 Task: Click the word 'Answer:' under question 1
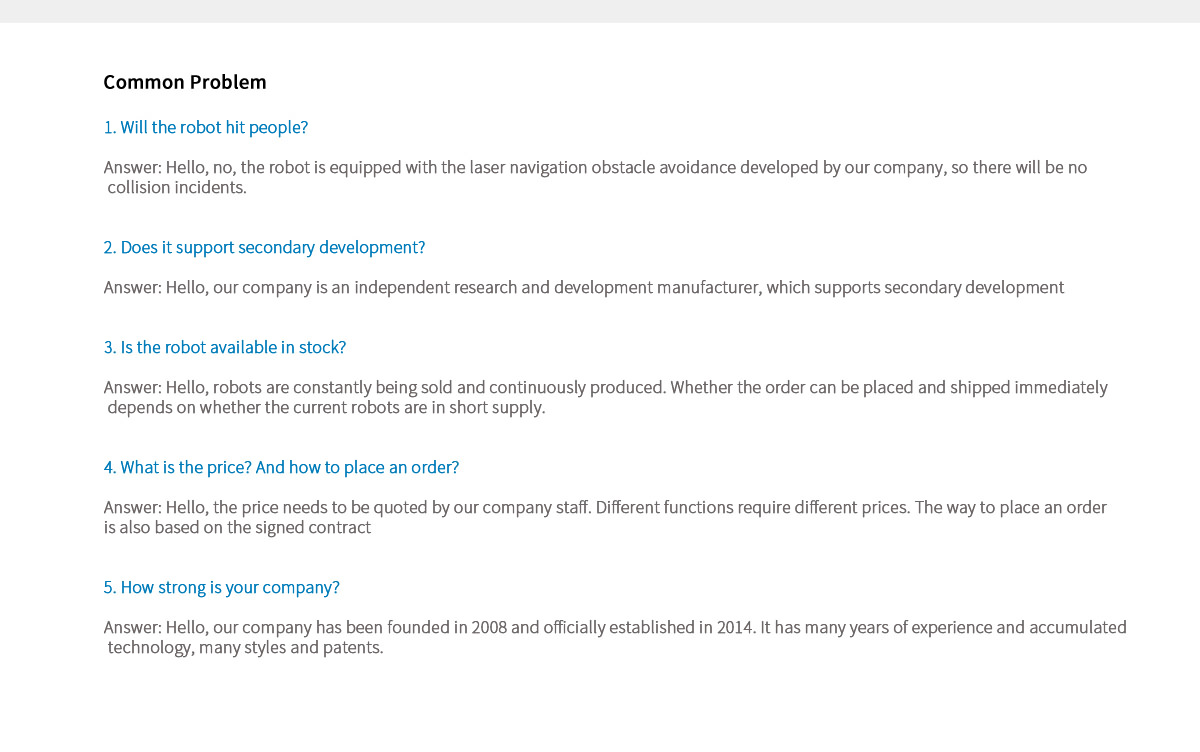(x=132, y=168)
